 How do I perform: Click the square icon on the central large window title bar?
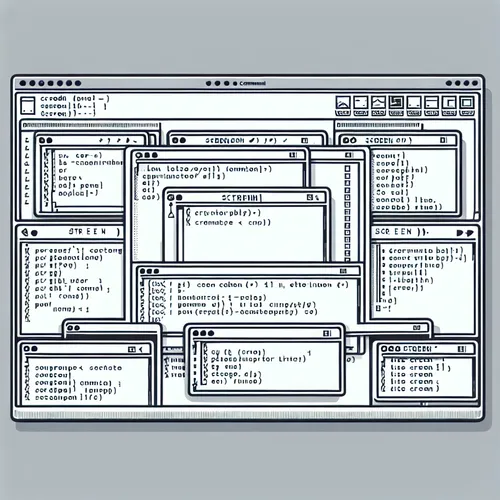tap(293, 155)
